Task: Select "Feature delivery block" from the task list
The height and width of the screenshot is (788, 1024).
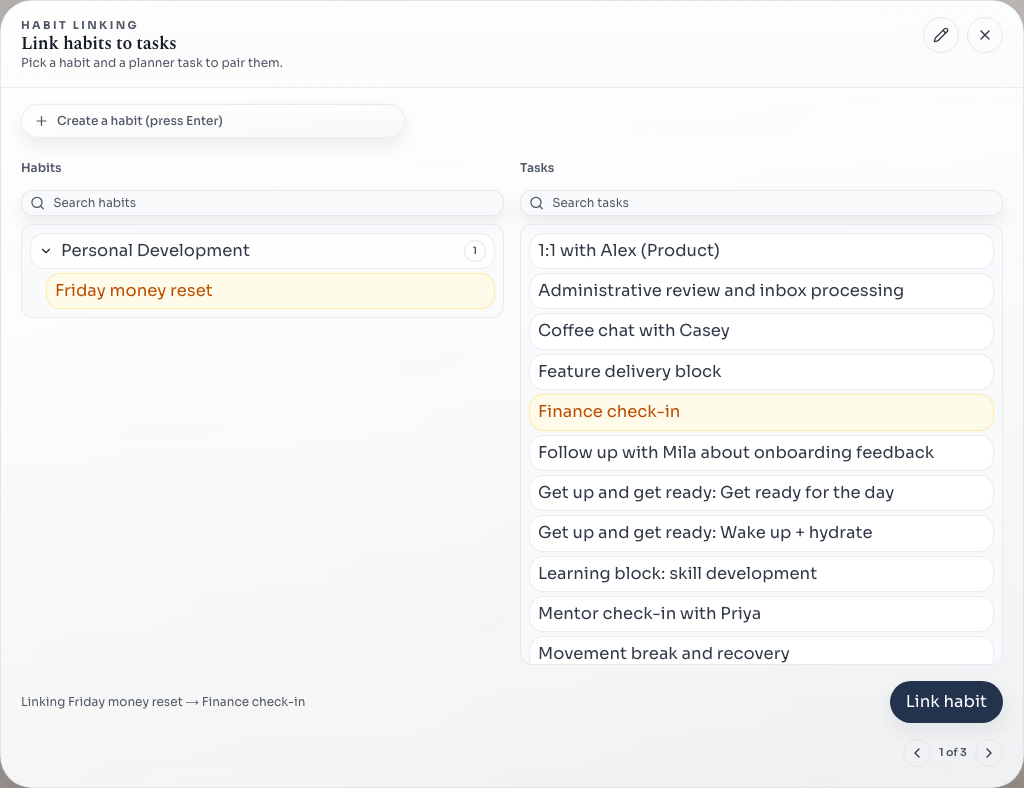Action: click(x=761, y=371)
